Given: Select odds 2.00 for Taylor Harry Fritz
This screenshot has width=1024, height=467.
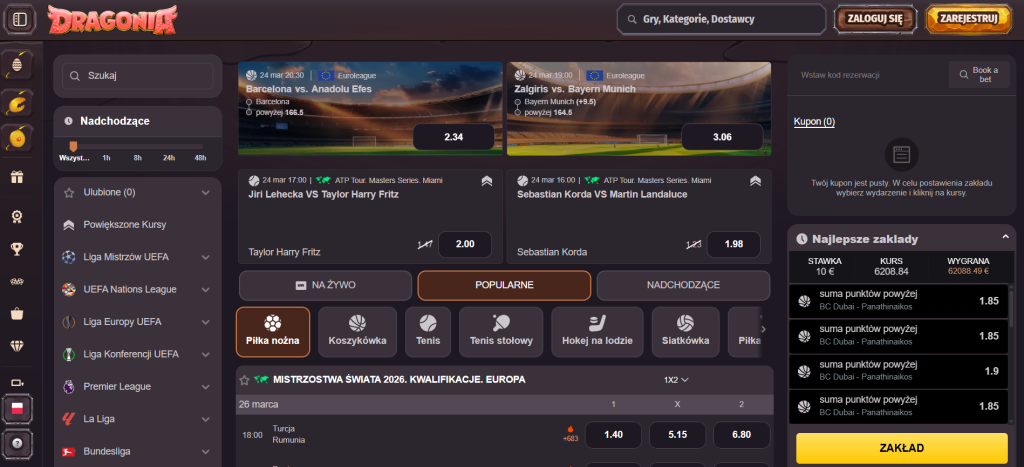Looking at the screenshot, I should tap(465, 244).
